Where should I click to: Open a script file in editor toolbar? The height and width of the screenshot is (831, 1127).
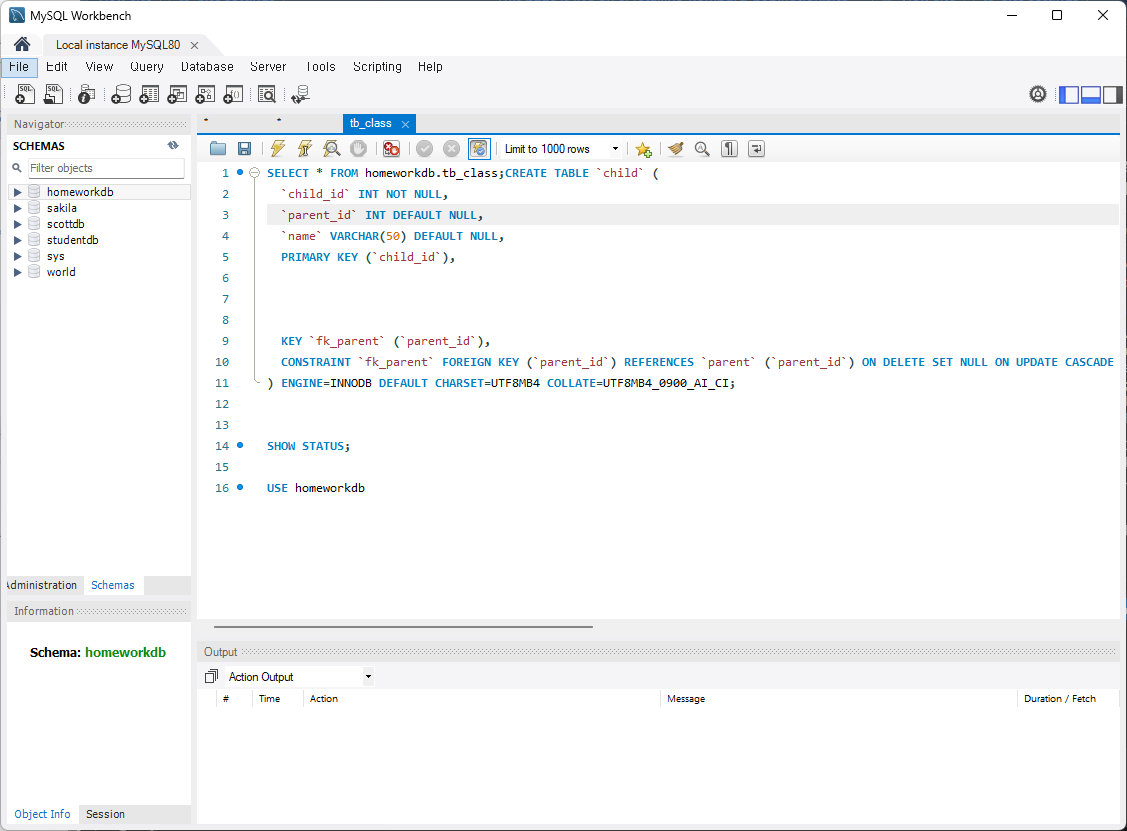click(218, 149)
